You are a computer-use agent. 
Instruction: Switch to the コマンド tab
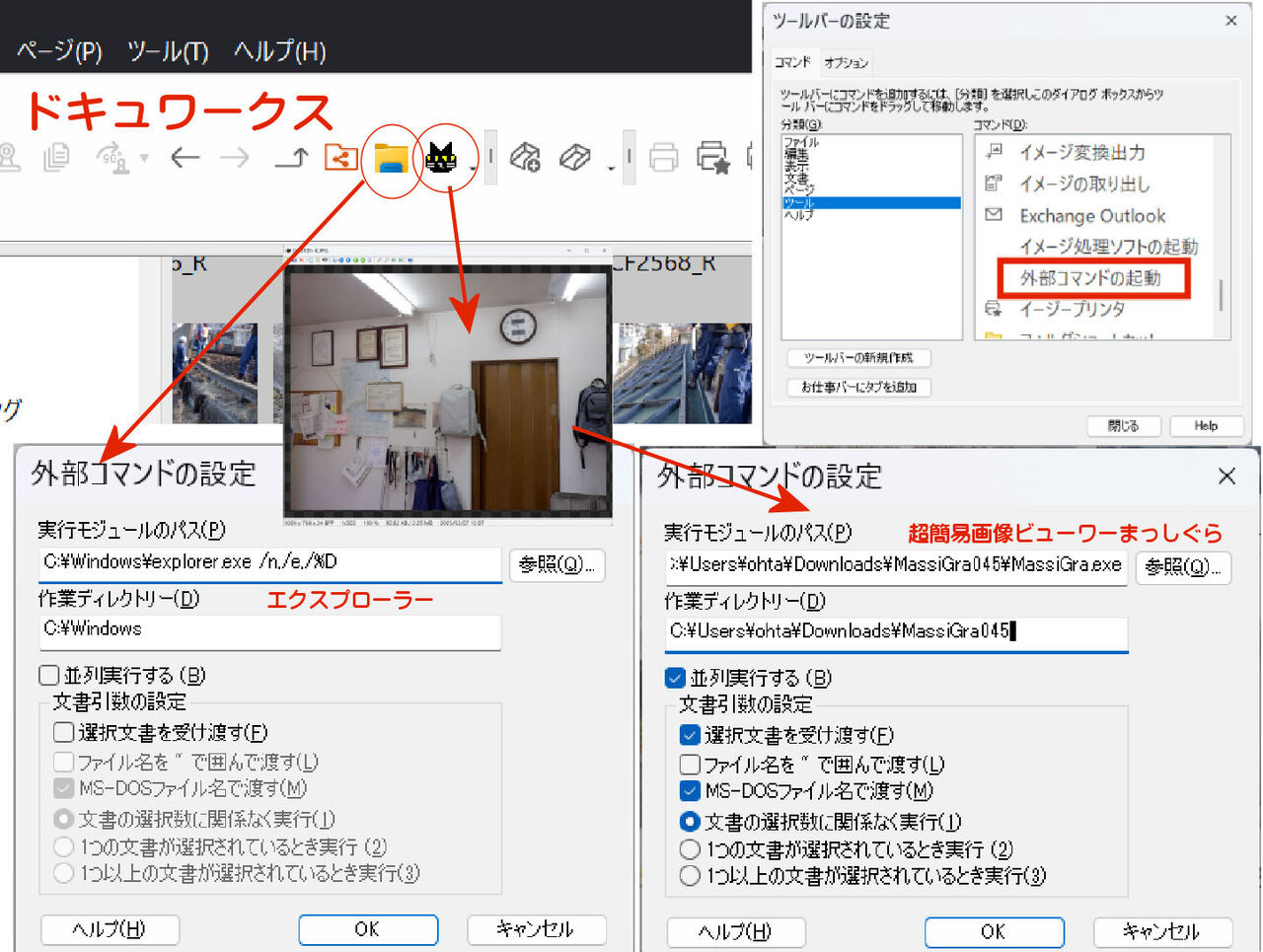792,62
